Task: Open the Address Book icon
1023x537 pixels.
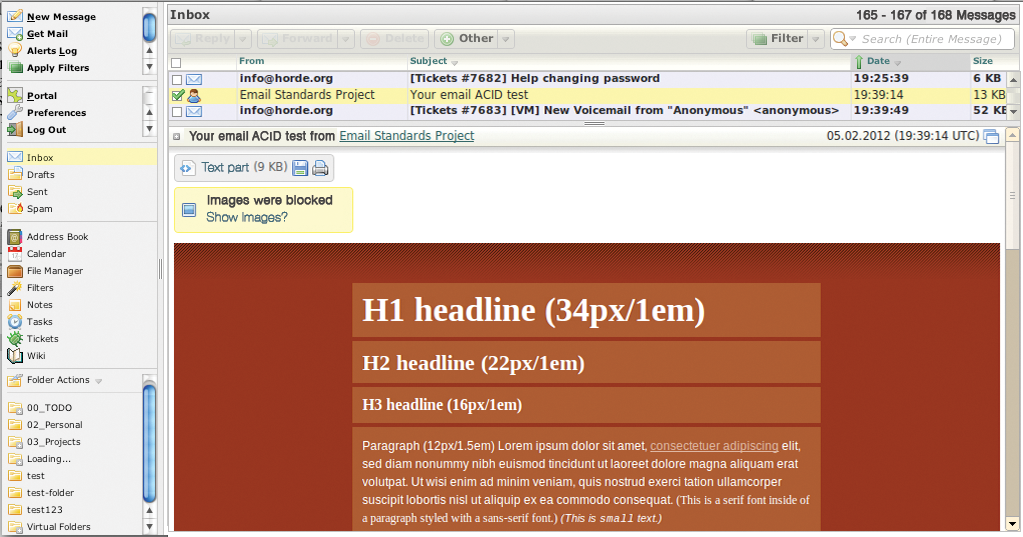Action: point(15,236)
